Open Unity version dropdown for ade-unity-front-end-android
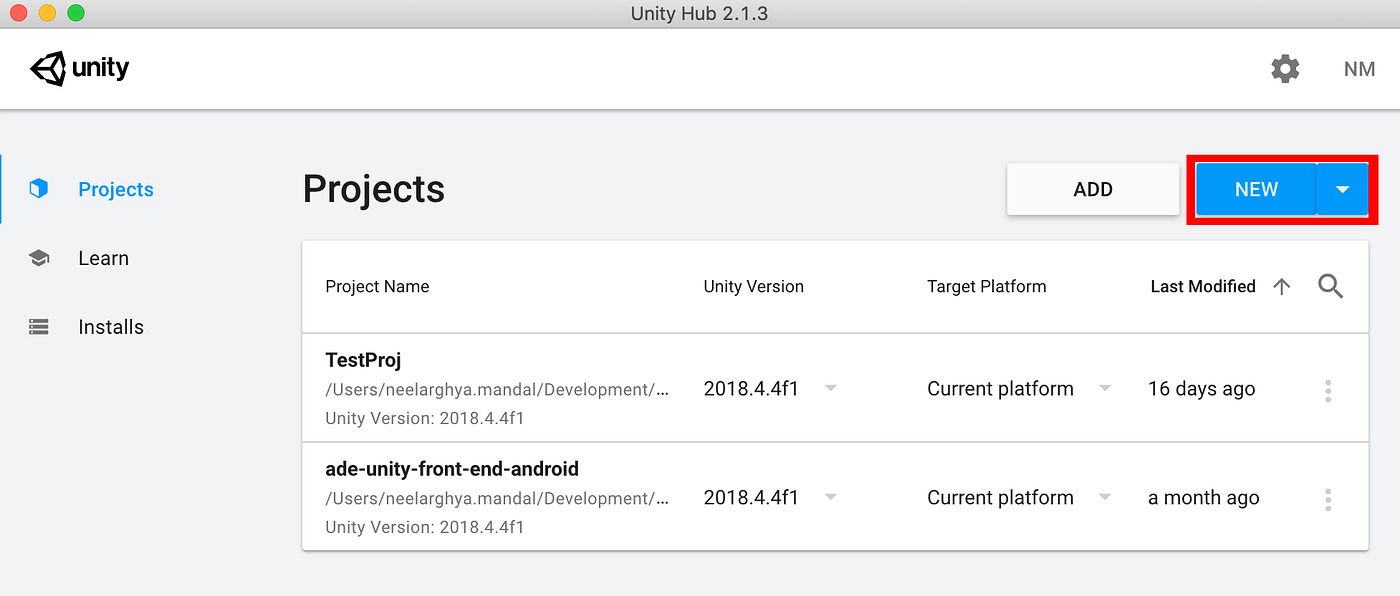 tap(830, 497)
